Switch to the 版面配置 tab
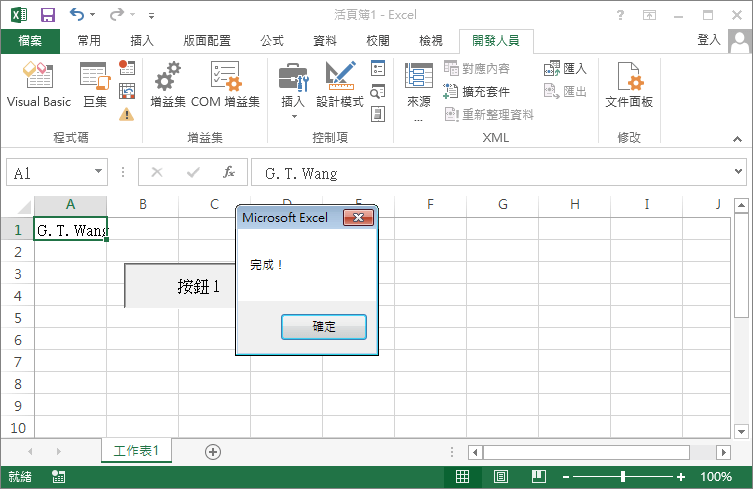 (207, 41)
